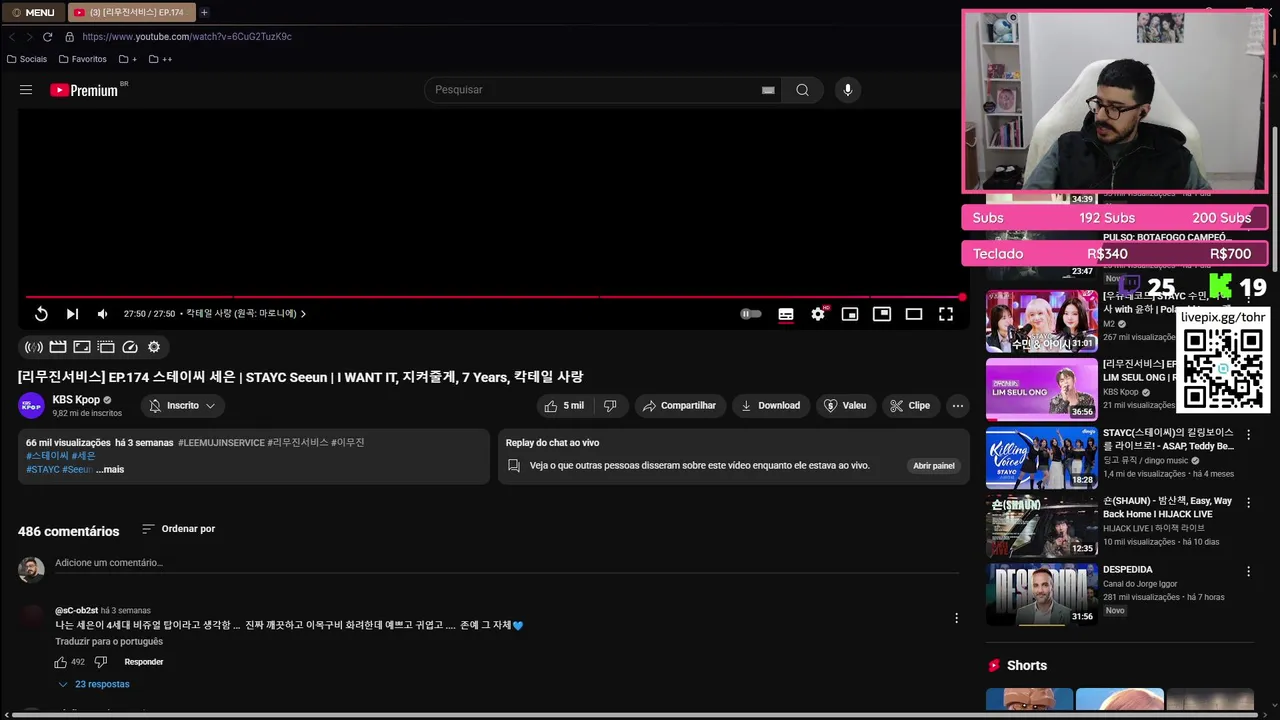Viewport: 1280px width, 720px height.
Task: Open KBS Kpop channel name link
Action: [x=76, y=400]
